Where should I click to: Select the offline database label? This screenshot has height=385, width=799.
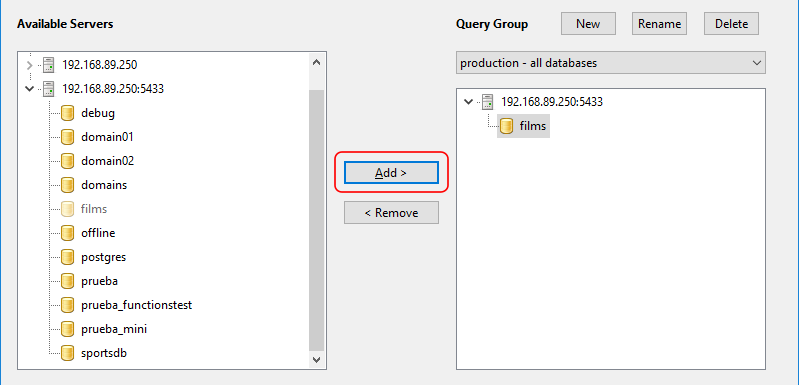coord(98,233)
